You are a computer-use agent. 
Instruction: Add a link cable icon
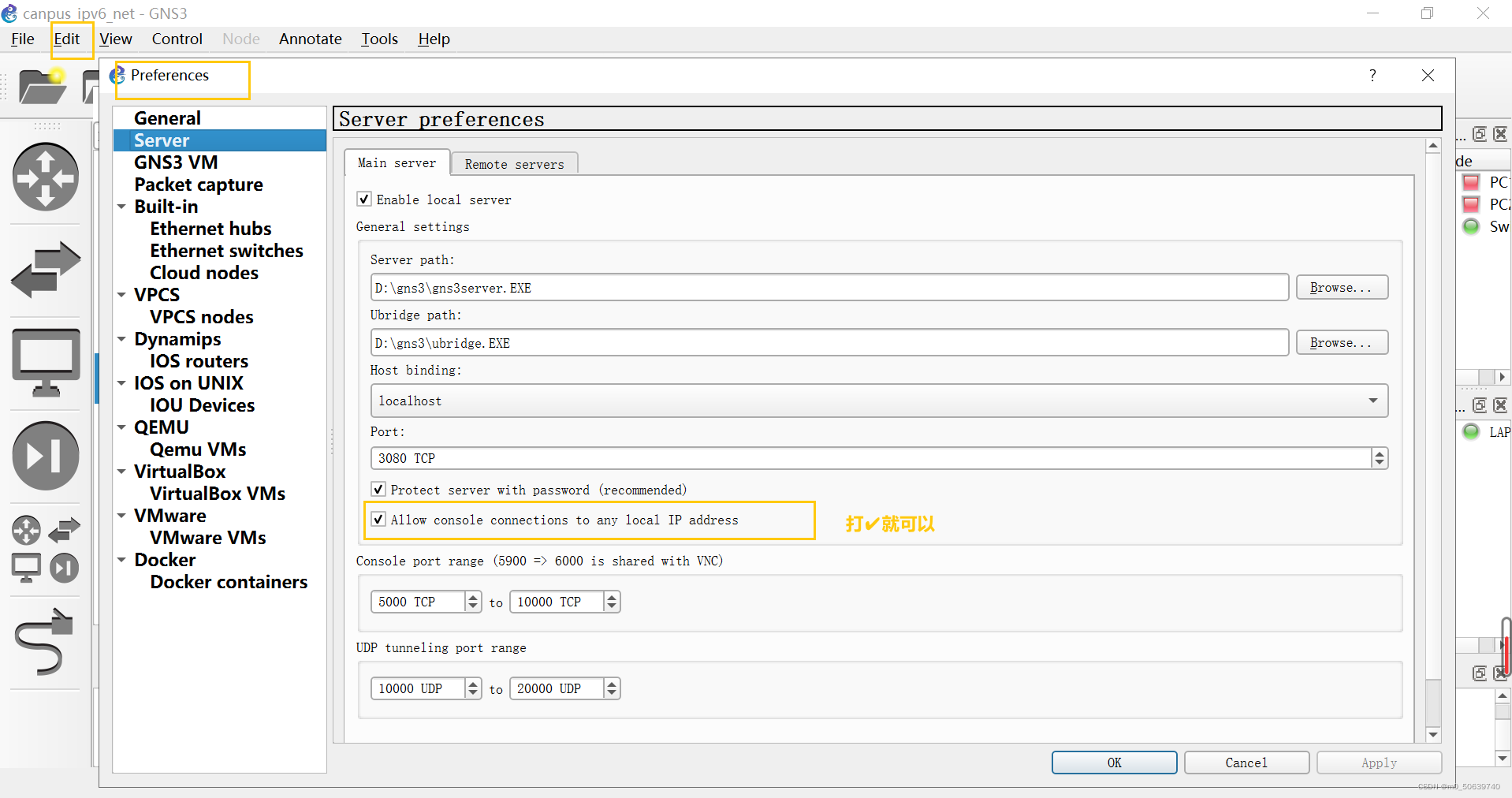point(44,642)
